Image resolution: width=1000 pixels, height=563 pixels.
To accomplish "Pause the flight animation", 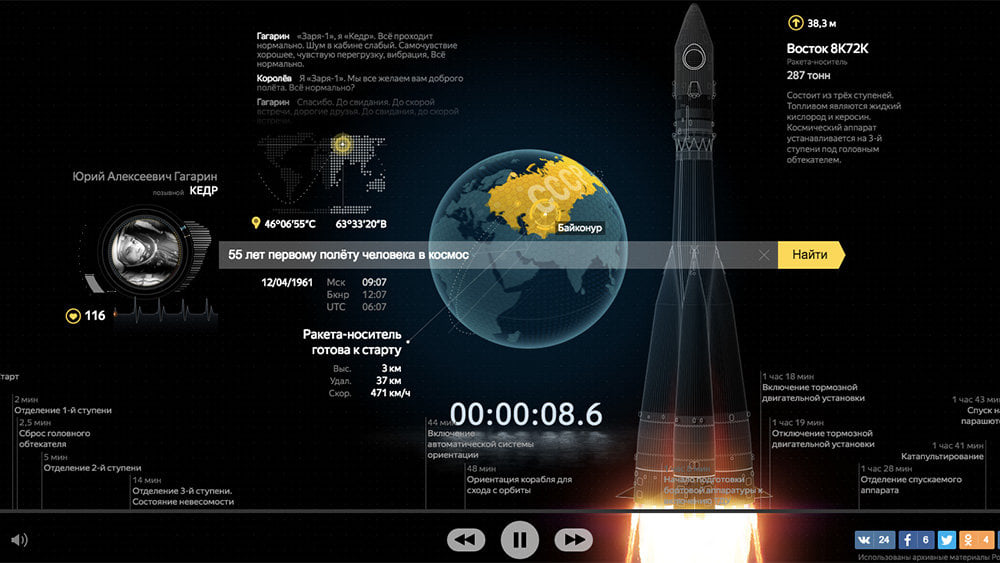I will (x=519, y=540).
